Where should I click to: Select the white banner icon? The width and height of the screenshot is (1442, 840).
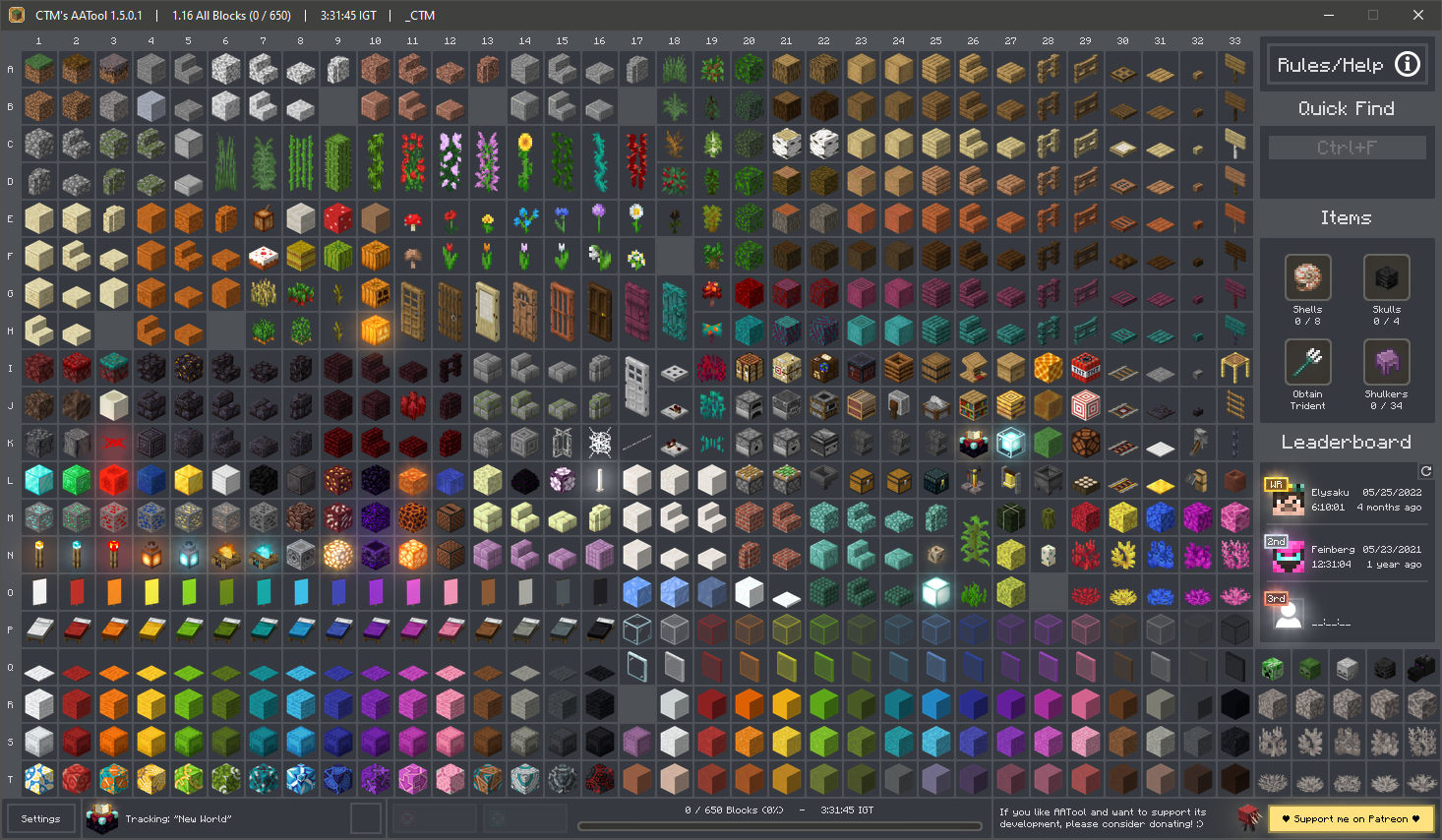click(38, 592)
